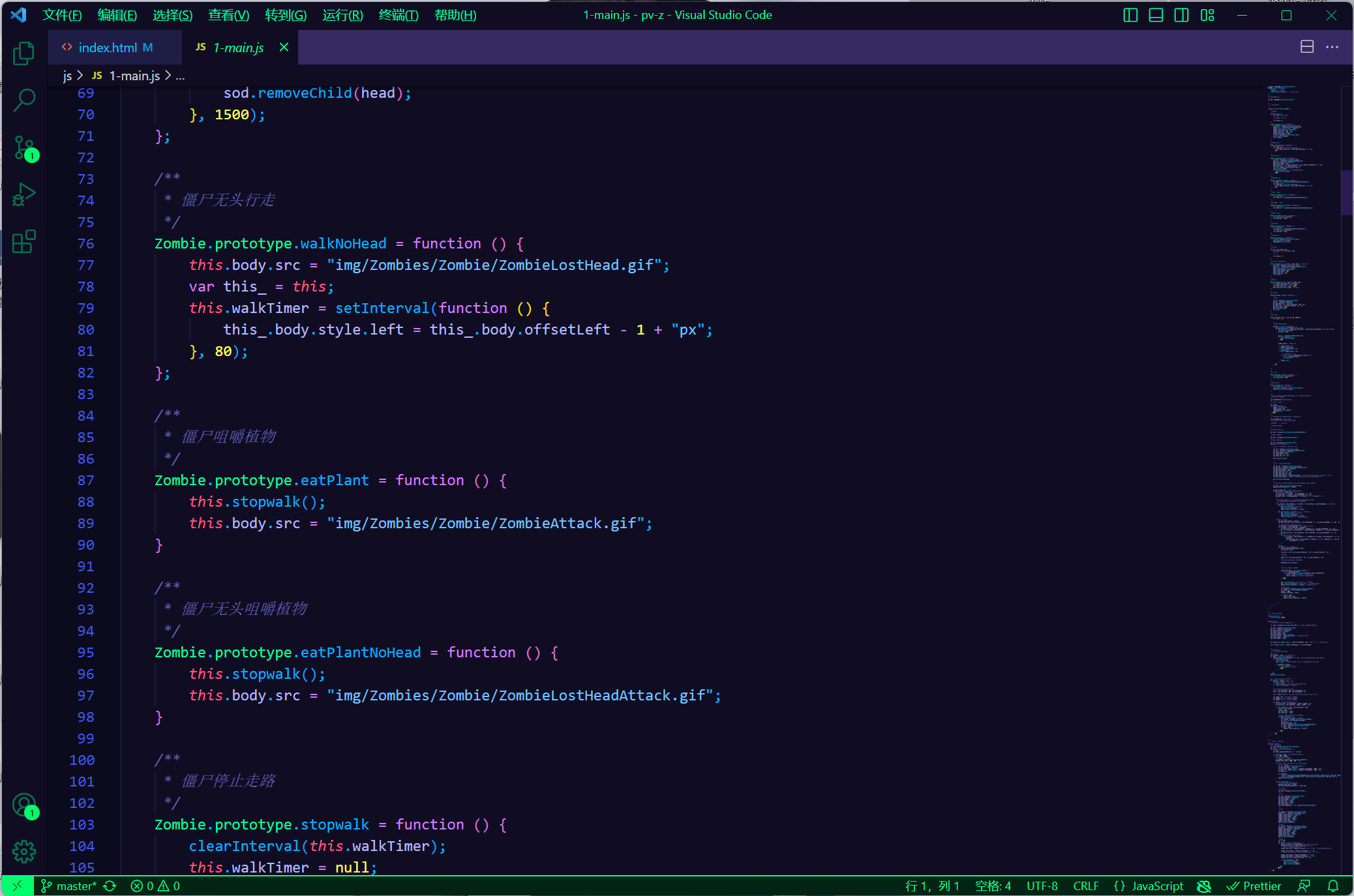Click the number 1500 on line 70

(x=232, y=114)
